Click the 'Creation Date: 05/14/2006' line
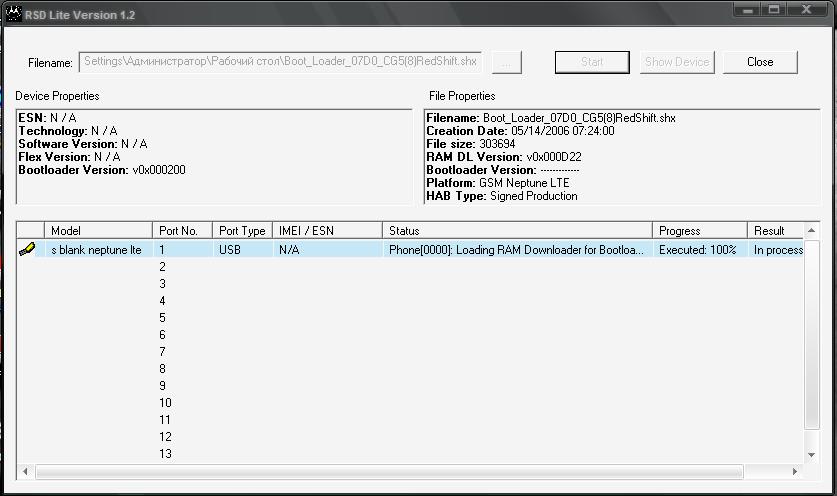Image resolution: width=837 pixels, height=496 pixels. [x=520, y=131]
